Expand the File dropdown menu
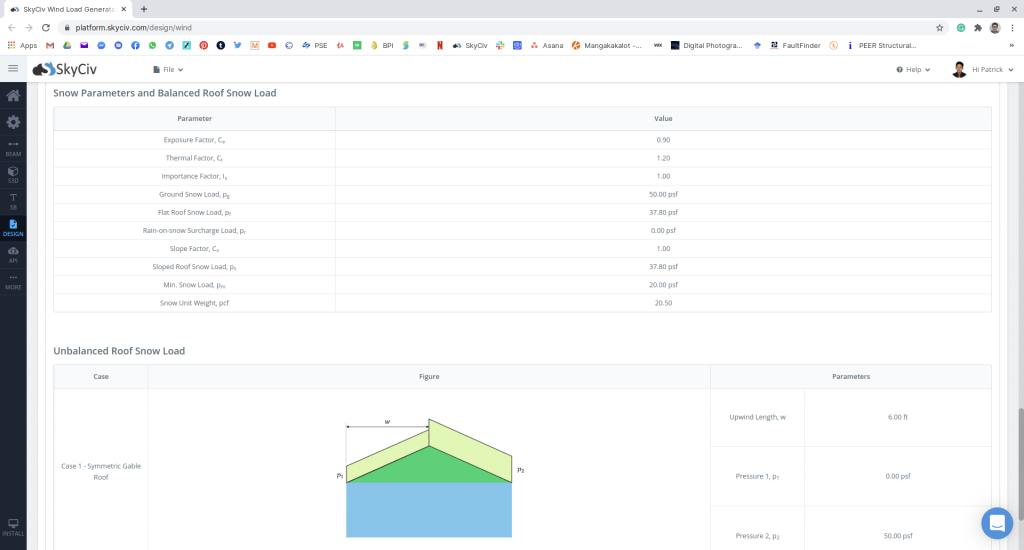Image resolution: width=1024 pixels, height=550 pixels. [168, 70]
